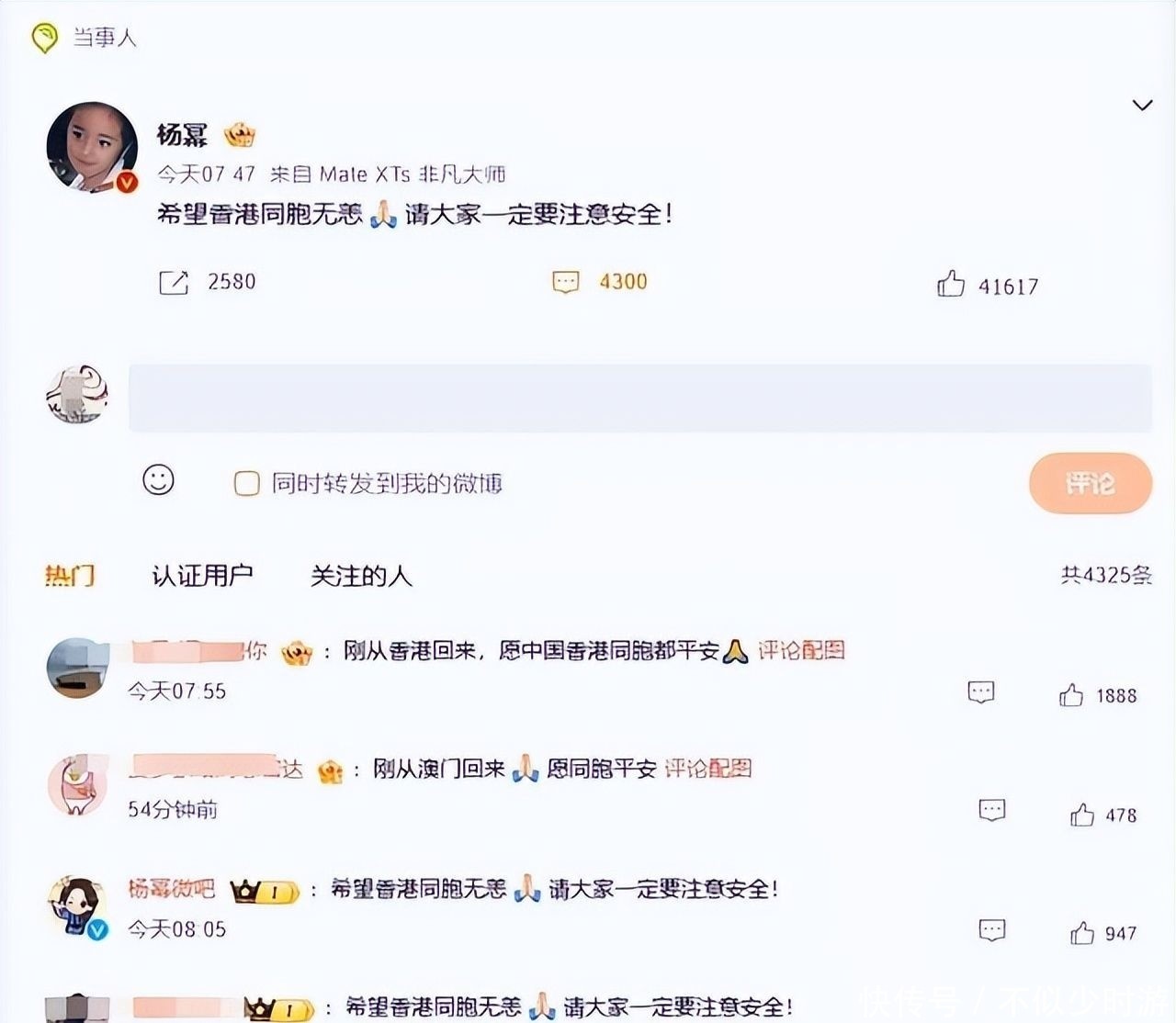This screenshot has height=1023, width=1176.
Task: Switch to the 关注的人 tab
Action: point(361,576)
